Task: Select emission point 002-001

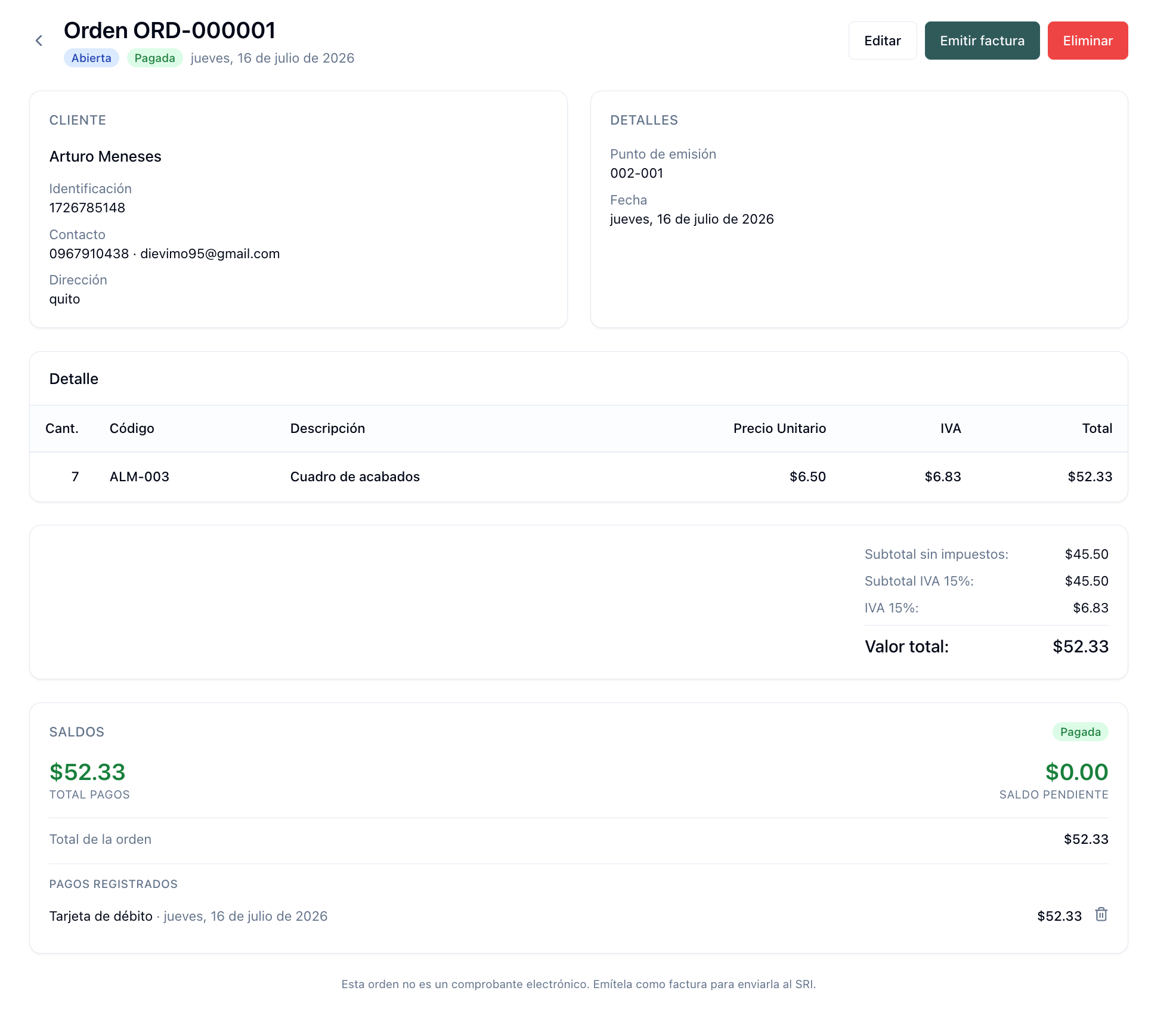Action: pos(636,173)
